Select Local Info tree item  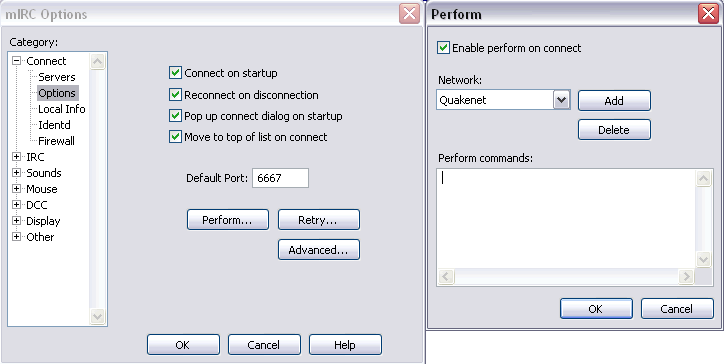[61, 109]
